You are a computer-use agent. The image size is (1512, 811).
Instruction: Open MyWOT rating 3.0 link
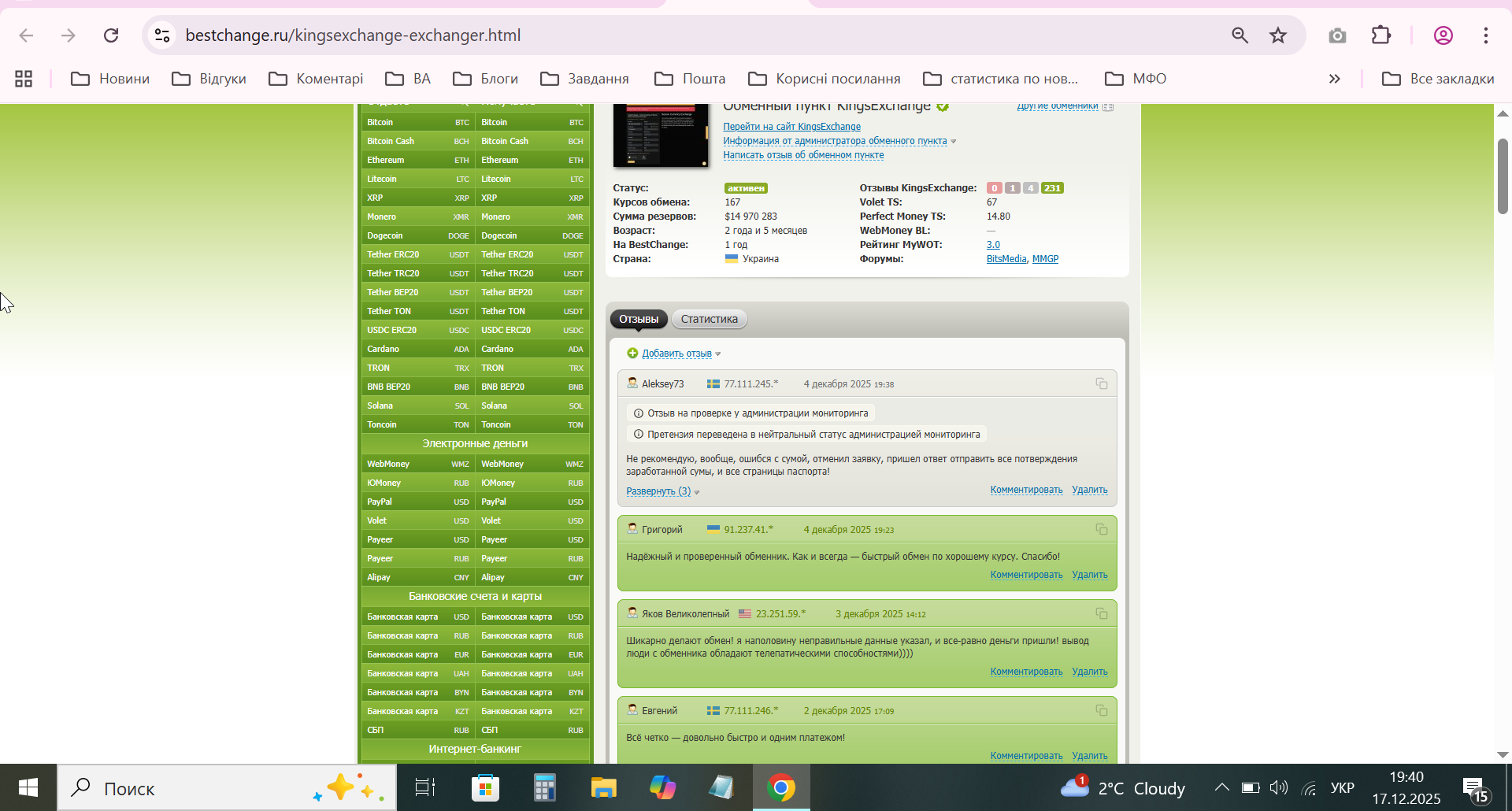(x=993, y=245)
